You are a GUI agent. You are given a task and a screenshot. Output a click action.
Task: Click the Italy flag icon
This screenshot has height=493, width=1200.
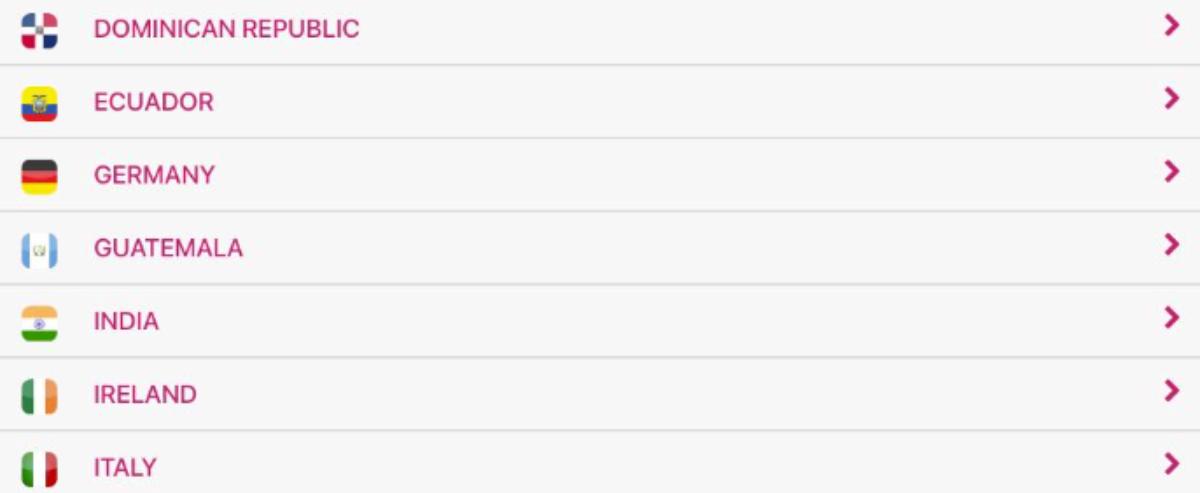pyautogui.click(x=39, y=468)
